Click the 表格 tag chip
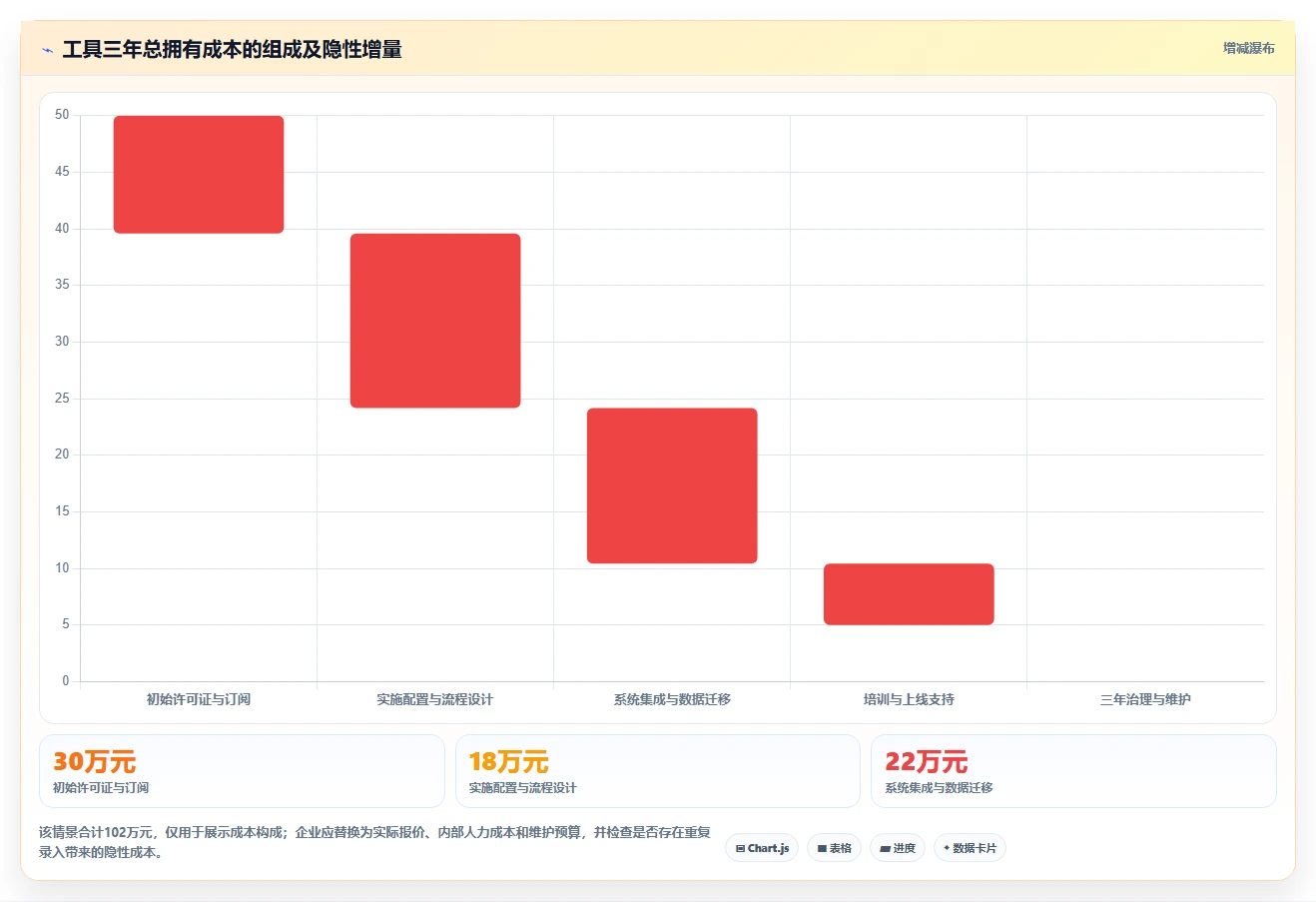1316x902 pixels. coord(835,848)
